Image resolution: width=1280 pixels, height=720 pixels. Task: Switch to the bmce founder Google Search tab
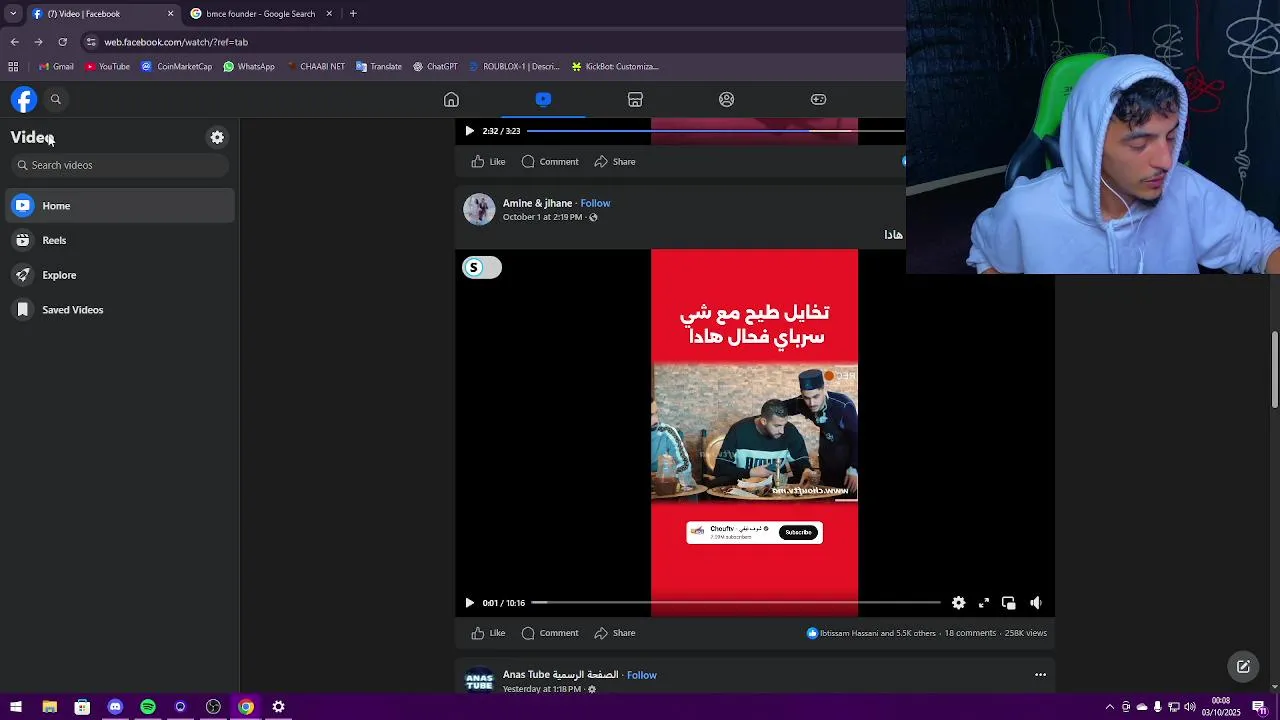tap(260, 14)
